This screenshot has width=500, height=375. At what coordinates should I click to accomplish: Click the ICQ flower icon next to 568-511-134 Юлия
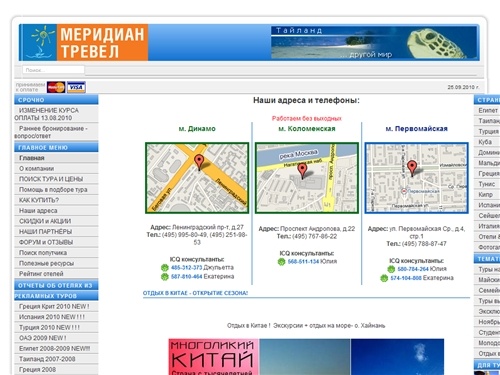click(x=281, y=262)
